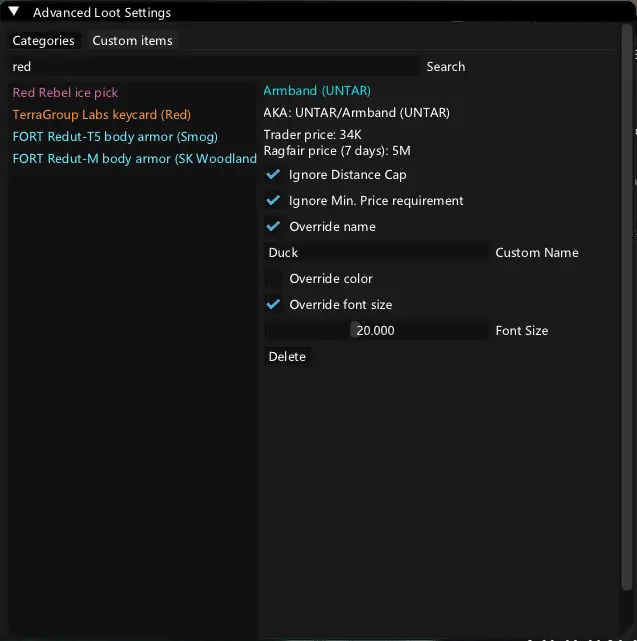Turn off Override font size checkbox

pyautogui.click(x=274, y=305)
